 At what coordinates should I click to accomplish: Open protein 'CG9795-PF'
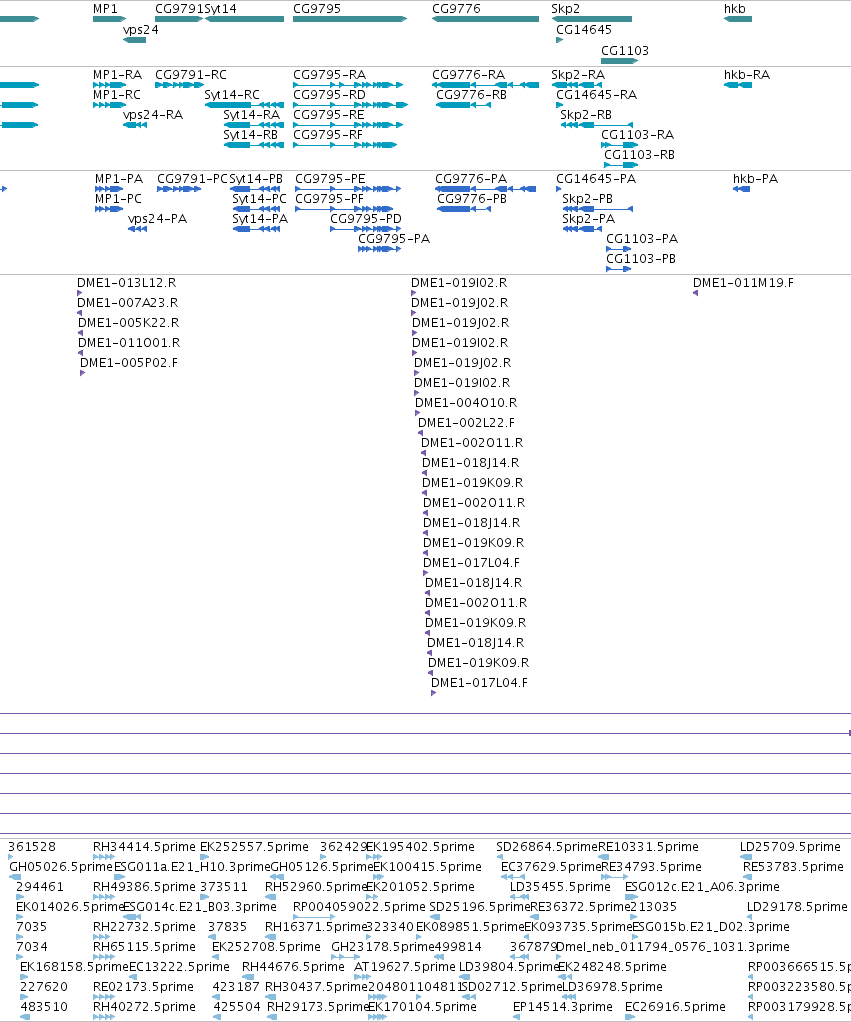point(330,199)
